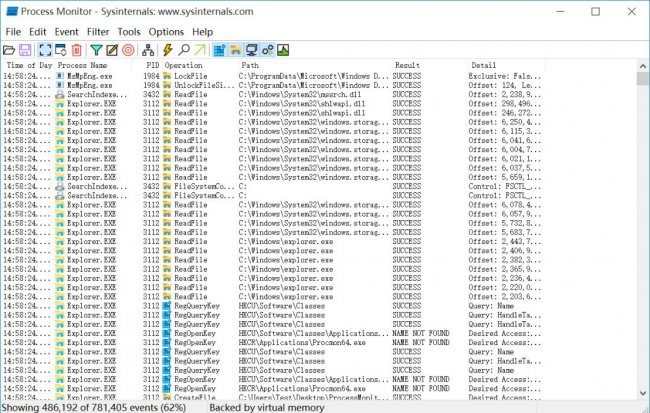The image size is (650, 413).
Task: Toggle Show Network Activity
Action: [x=251, y=50]
